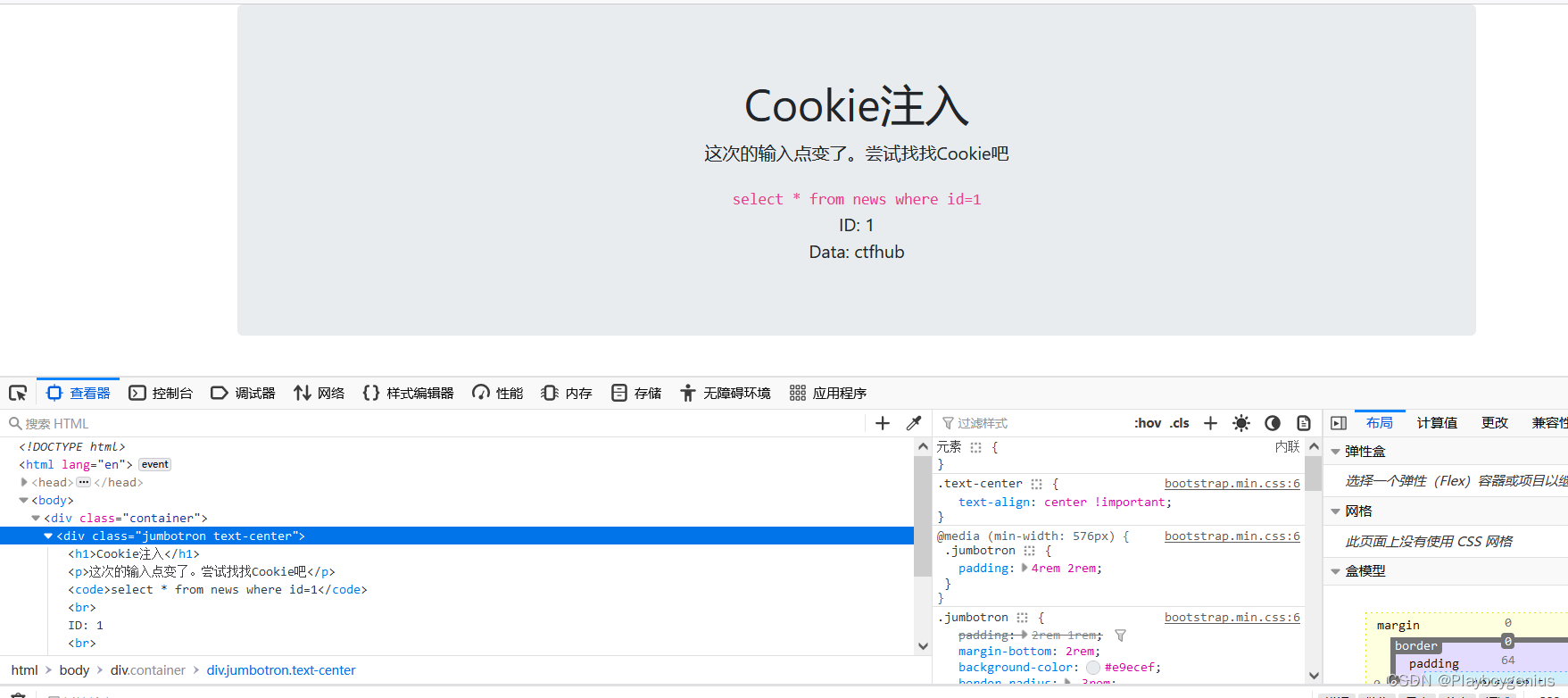Select the p 这次的输入点变了 node row
This screenshot has width=1568, height=698.
coord(457,571)
